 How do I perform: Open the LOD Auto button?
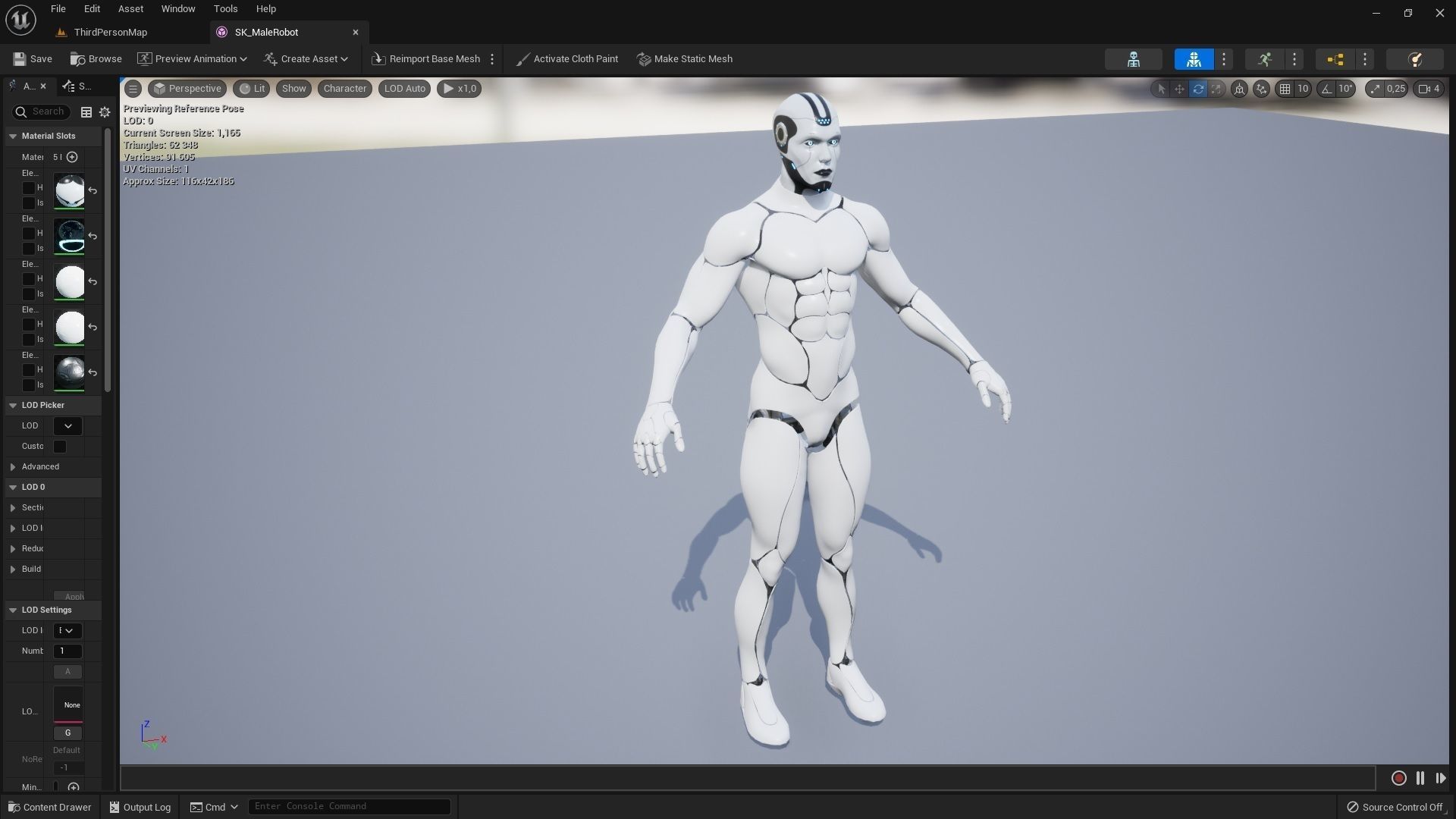click(405, 89)
